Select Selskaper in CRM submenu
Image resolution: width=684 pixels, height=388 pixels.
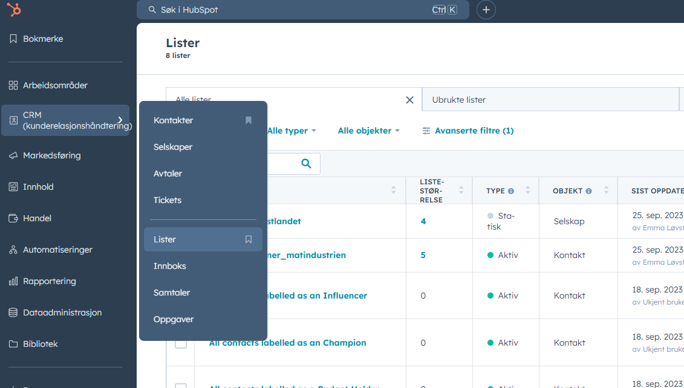pos(173,147)
